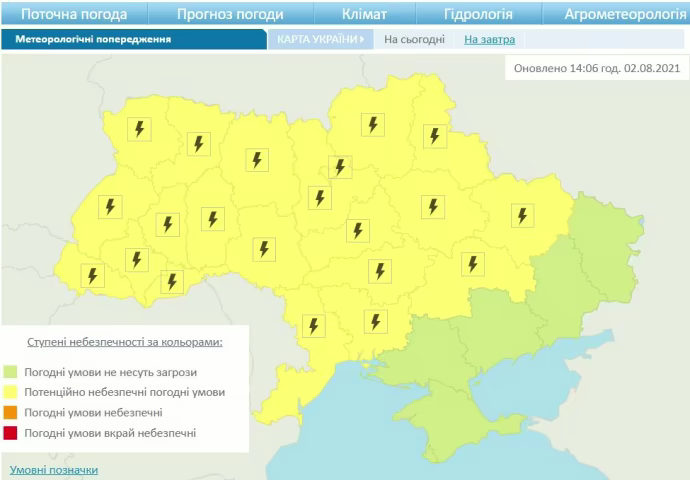Go to the Гідрологія tab

478,14
